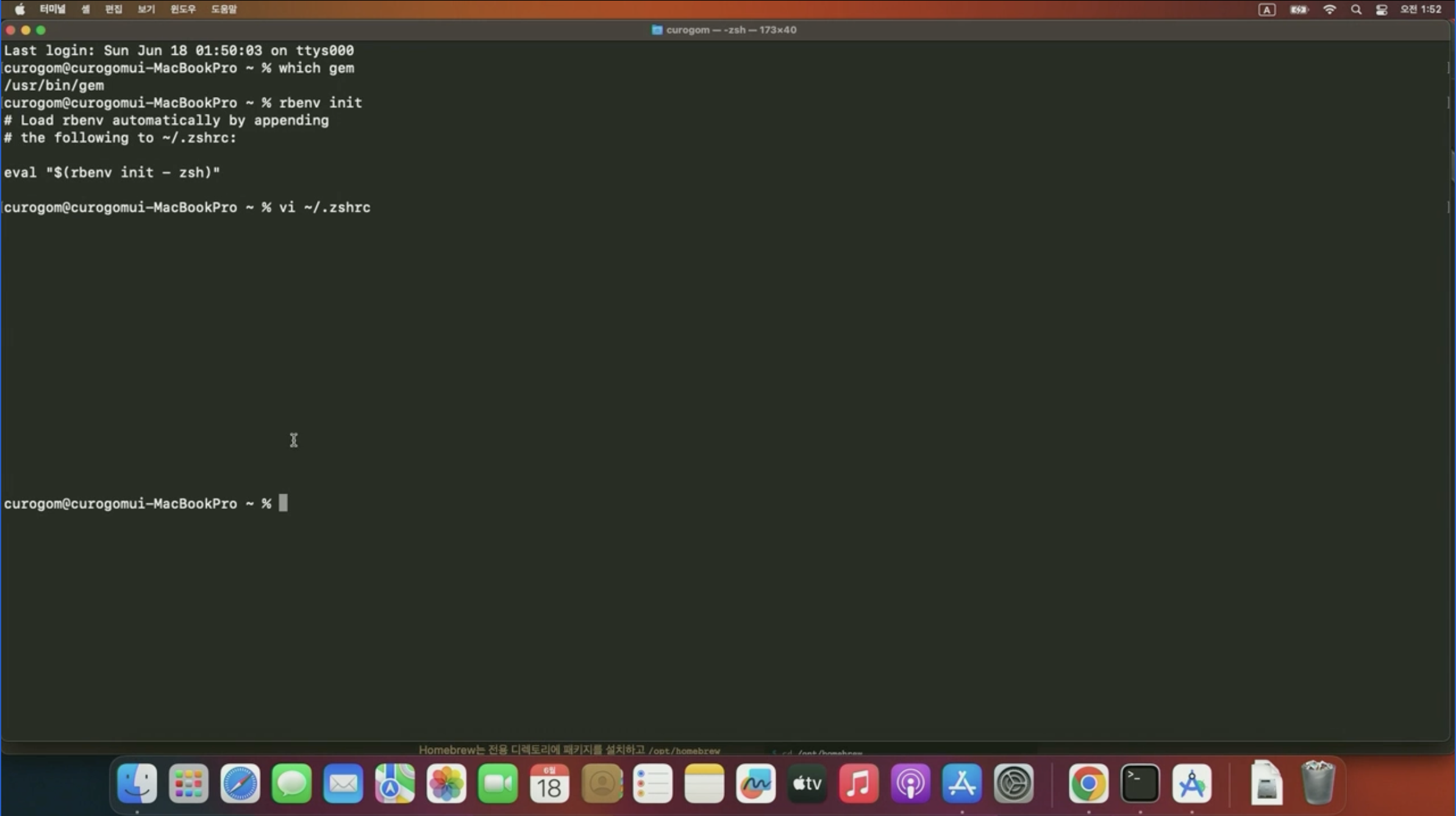Open Wi-Fi status menu

click(x=1329, y=9)
